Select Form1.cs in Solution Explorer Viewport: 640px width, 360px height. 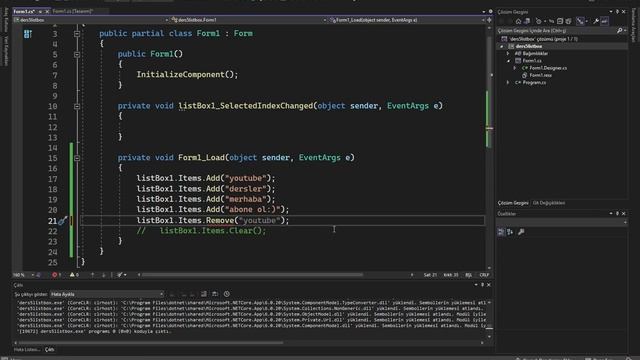tap(532, 61)
